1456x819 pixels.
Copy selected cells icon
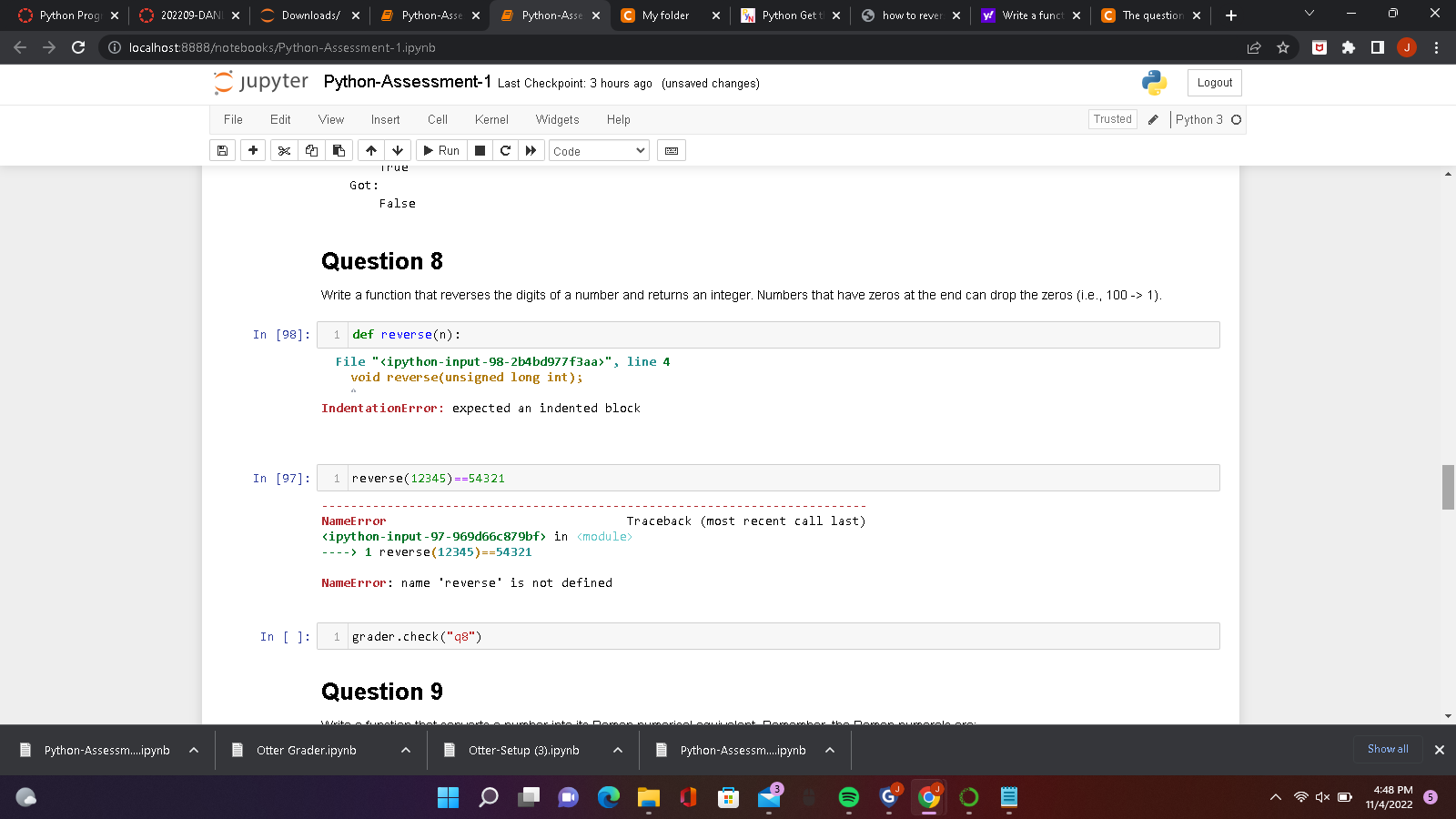[x=311, y=151]
